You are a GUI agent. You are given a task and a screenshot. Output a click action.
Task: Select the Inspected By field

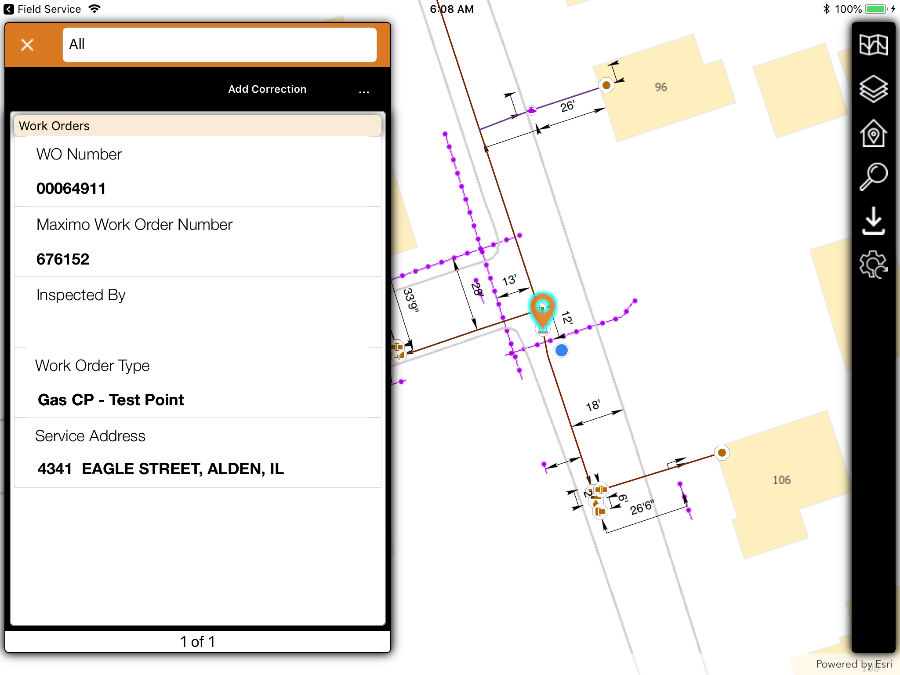pyautogui.click(x=197, y=312)
